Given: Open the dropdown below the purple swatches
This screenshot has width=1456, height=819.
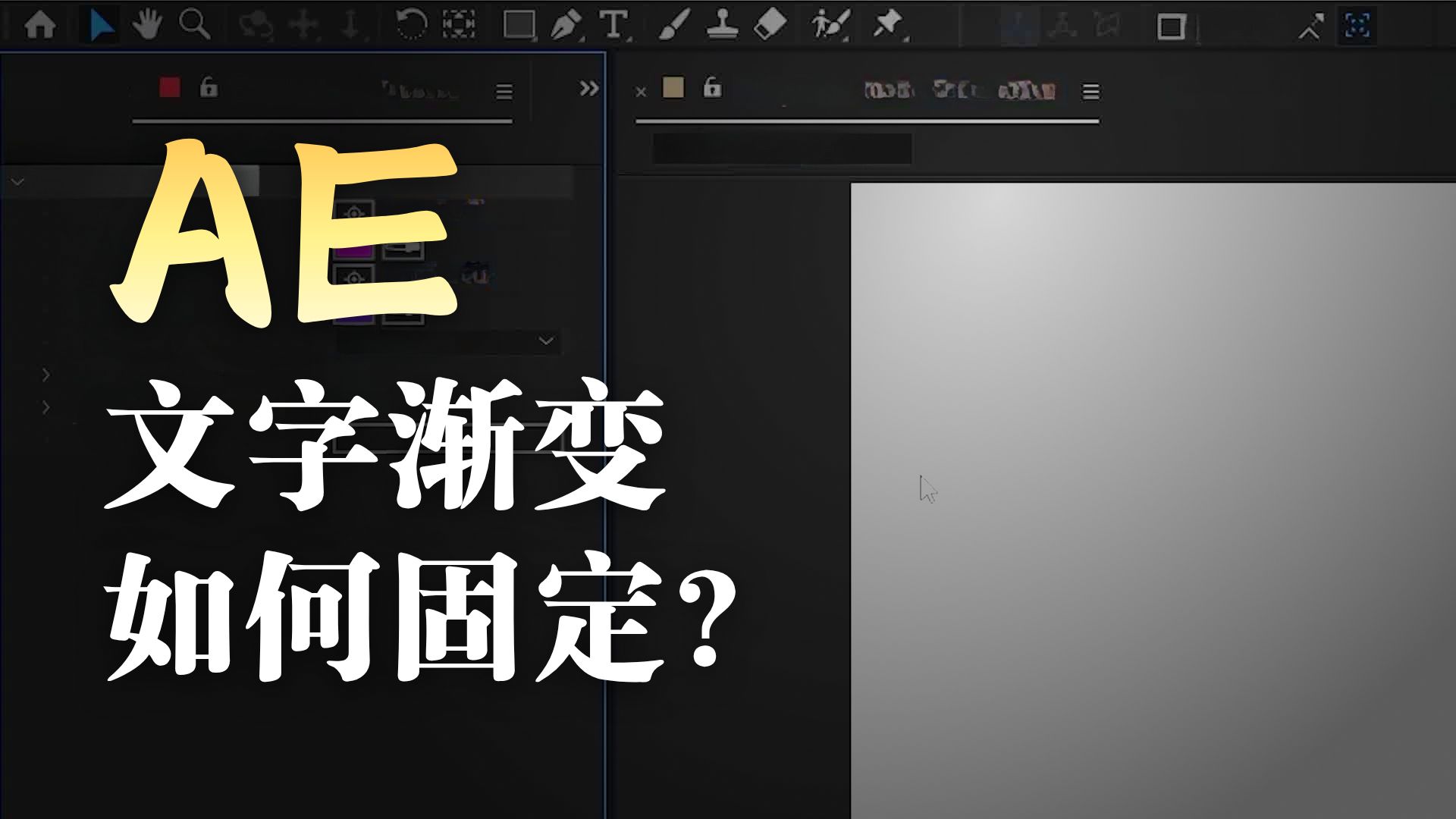Looking at the screenshot, I should (x=449, y=340).
